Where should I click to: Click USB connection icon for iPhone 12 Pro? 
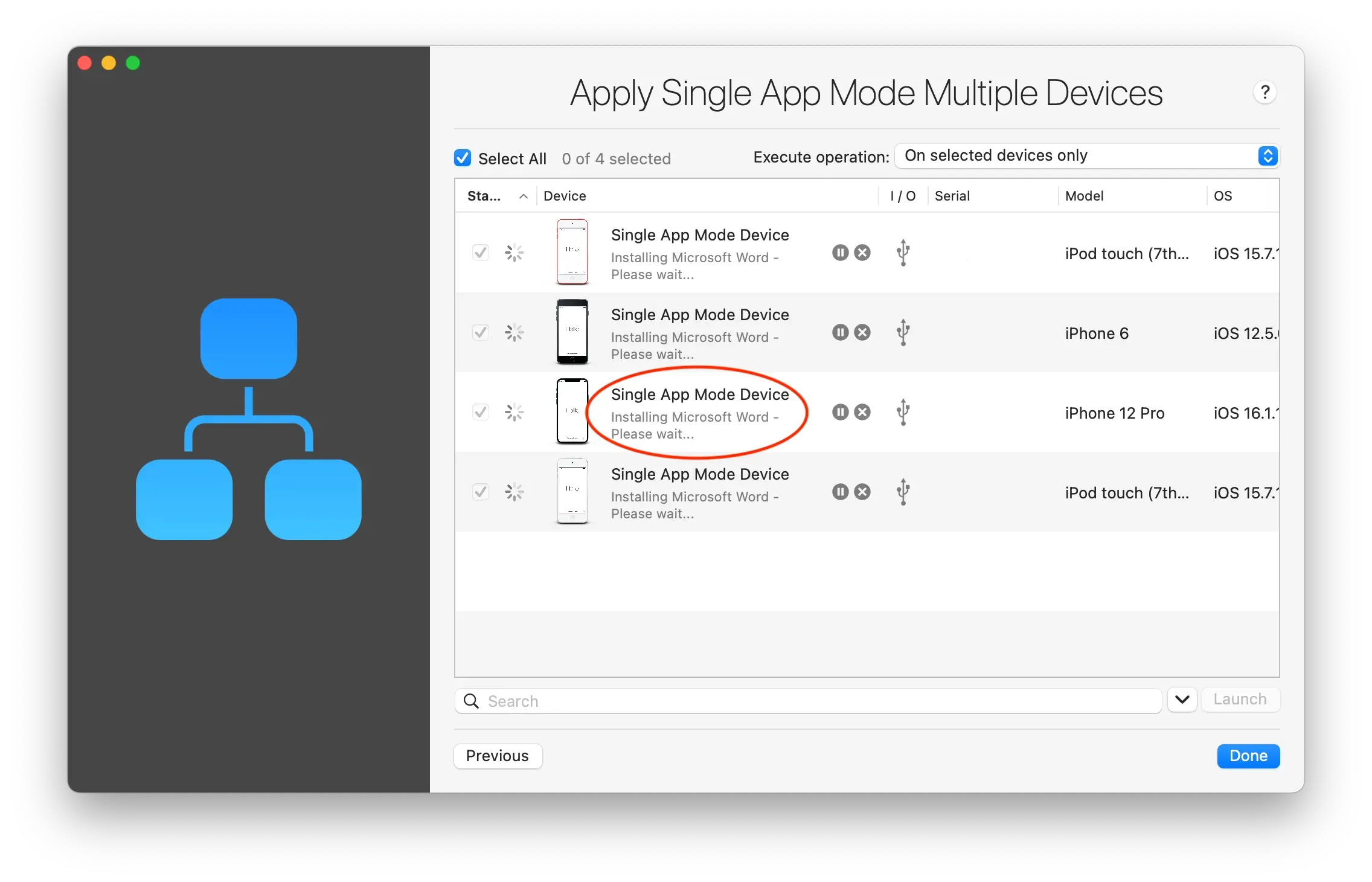click(903, 412)
